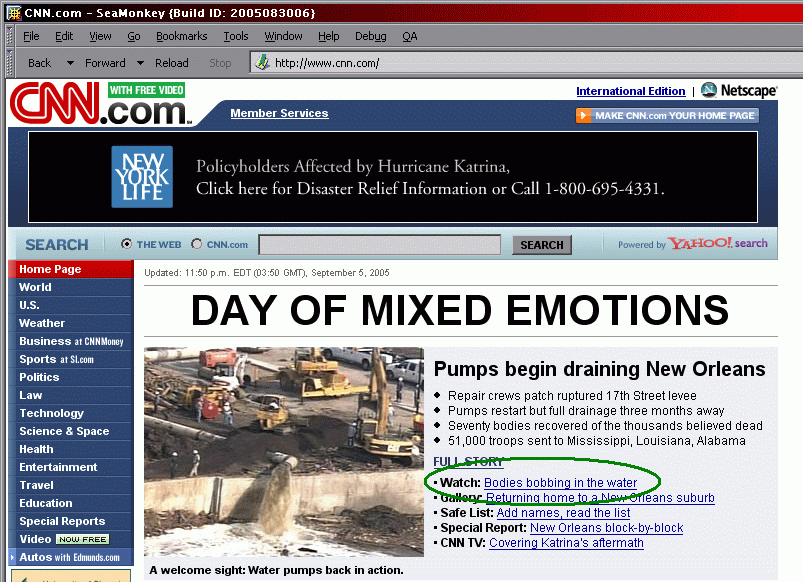Open the Window menu
Viewport: 803px width, 582px height.
(x=283, y=36)
